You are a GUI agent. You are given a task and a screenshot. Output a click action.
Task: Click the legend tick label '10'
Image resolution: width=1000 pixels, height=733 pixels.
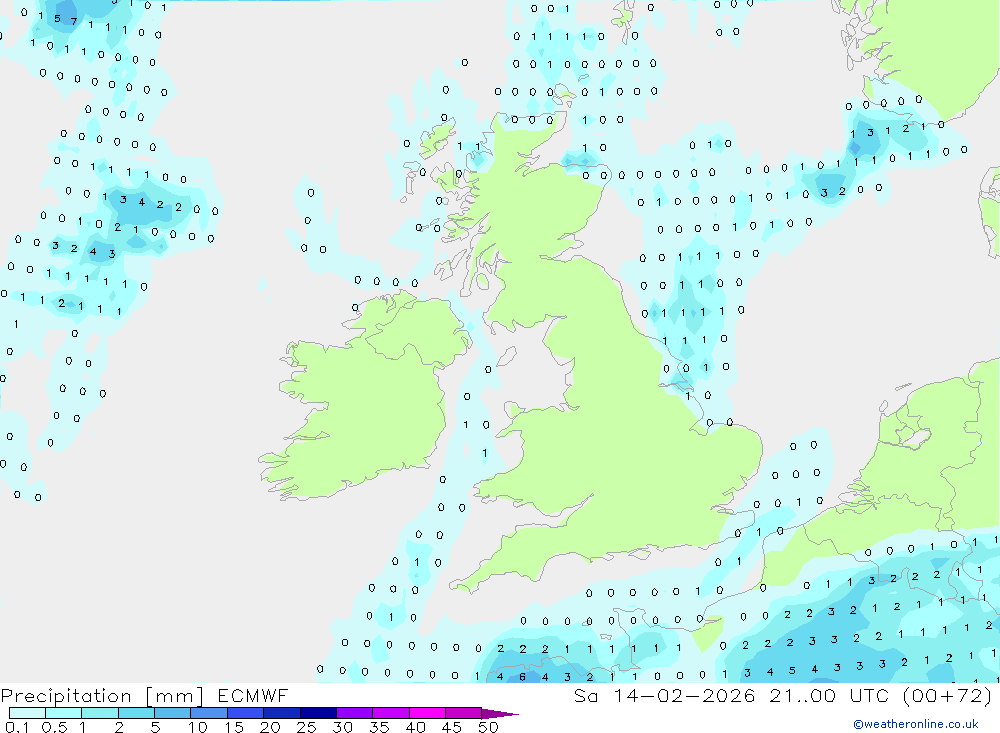[198, 727]
